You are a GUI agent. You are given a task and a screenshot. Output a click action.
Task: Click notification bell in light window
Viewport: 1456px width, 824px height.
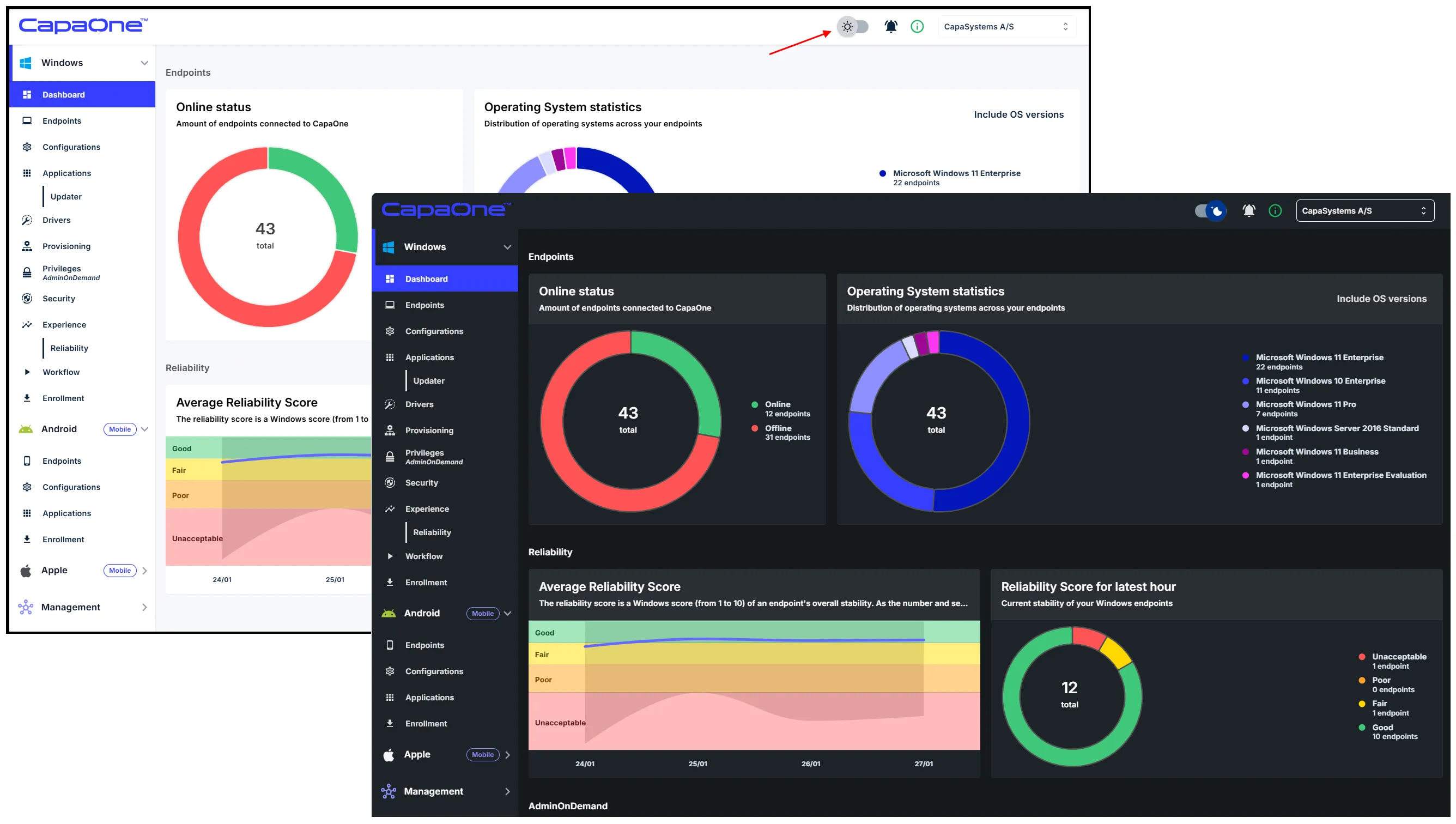(891, 27)
